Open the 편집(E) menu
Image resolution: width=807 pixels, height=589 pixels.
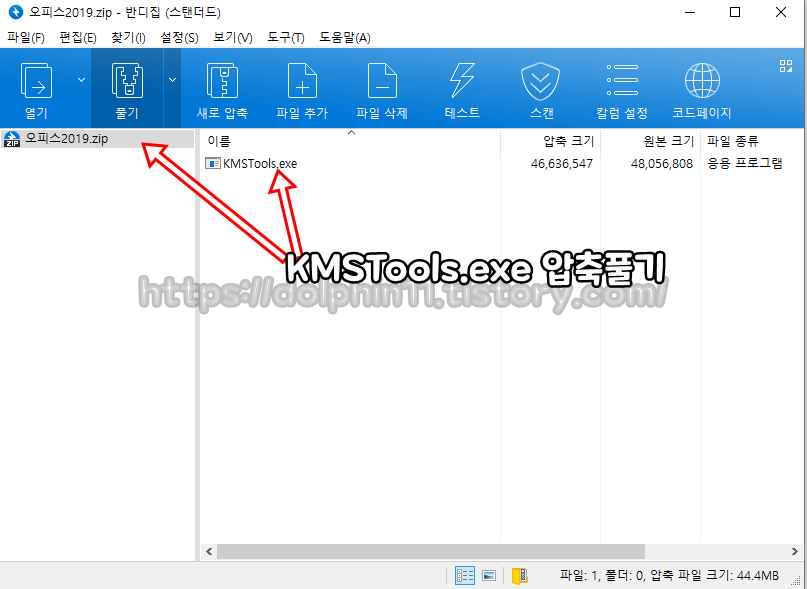tap(78, 38)
